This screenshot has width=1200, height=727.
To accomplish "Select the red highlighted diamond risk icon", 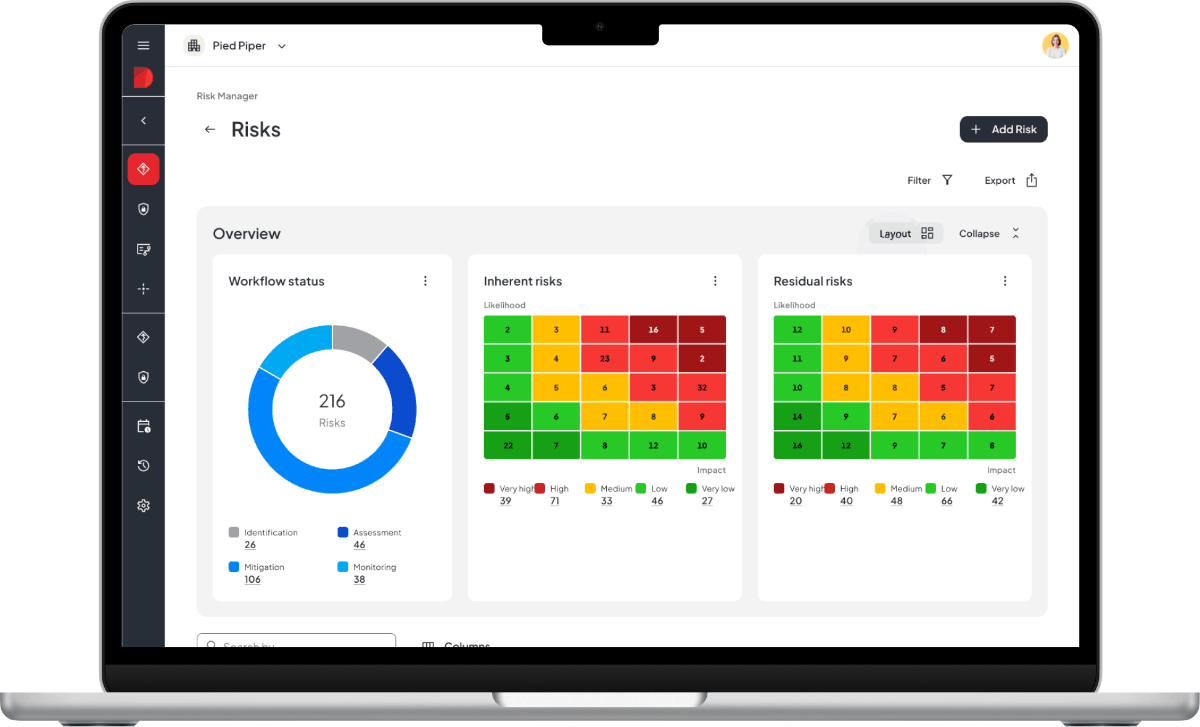I will point(143,169).
